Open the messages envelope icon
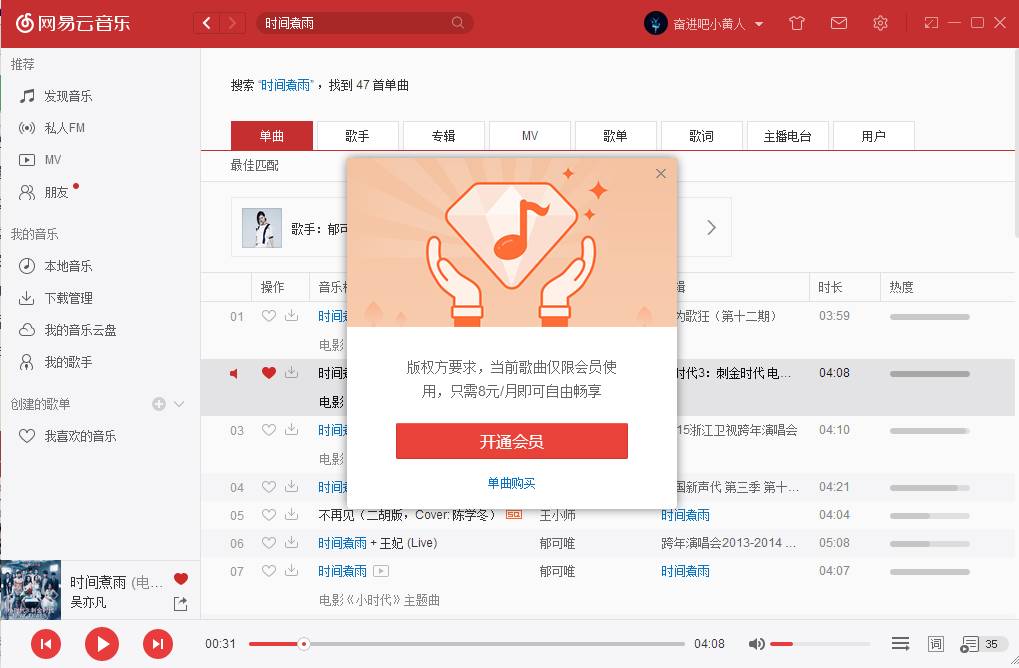The width and height of the screenshot is (1019, 668). pyautogui.click(x=839, y=23)
